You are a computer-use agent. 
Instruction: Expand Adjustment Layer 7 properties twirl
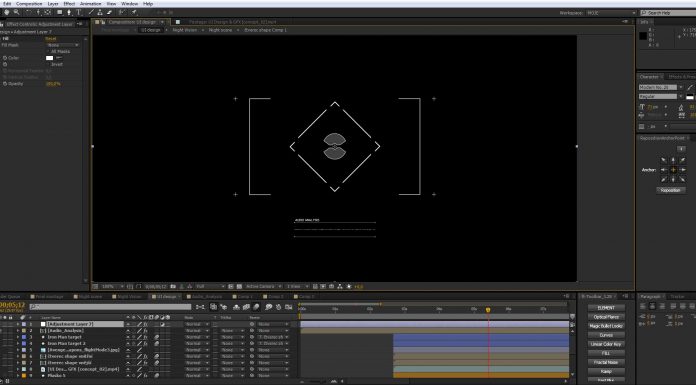[18, 324]
